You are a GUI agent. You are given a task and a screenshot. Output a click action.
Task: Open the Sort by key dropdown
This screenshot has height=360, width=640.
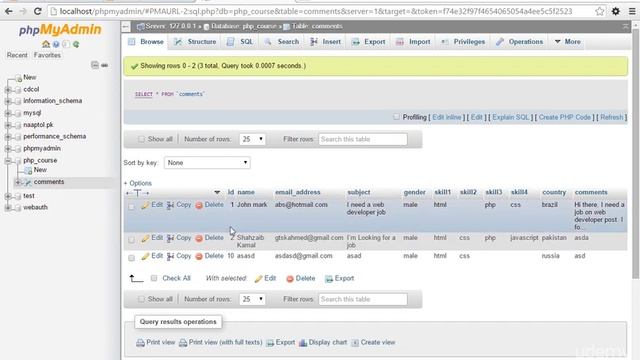(207, 163)
